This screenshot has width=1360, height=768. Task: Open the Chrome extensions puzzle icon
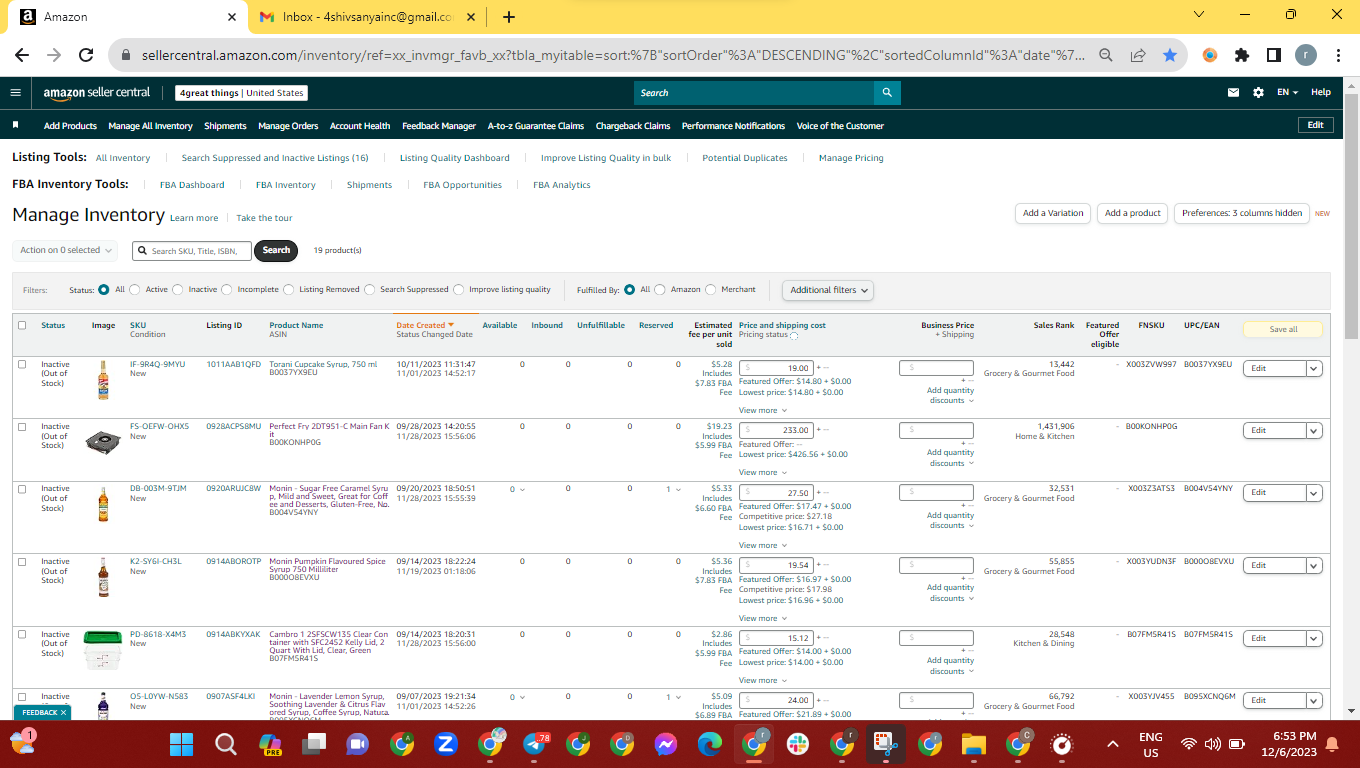pyautogui.click(x=1242, y=56)
